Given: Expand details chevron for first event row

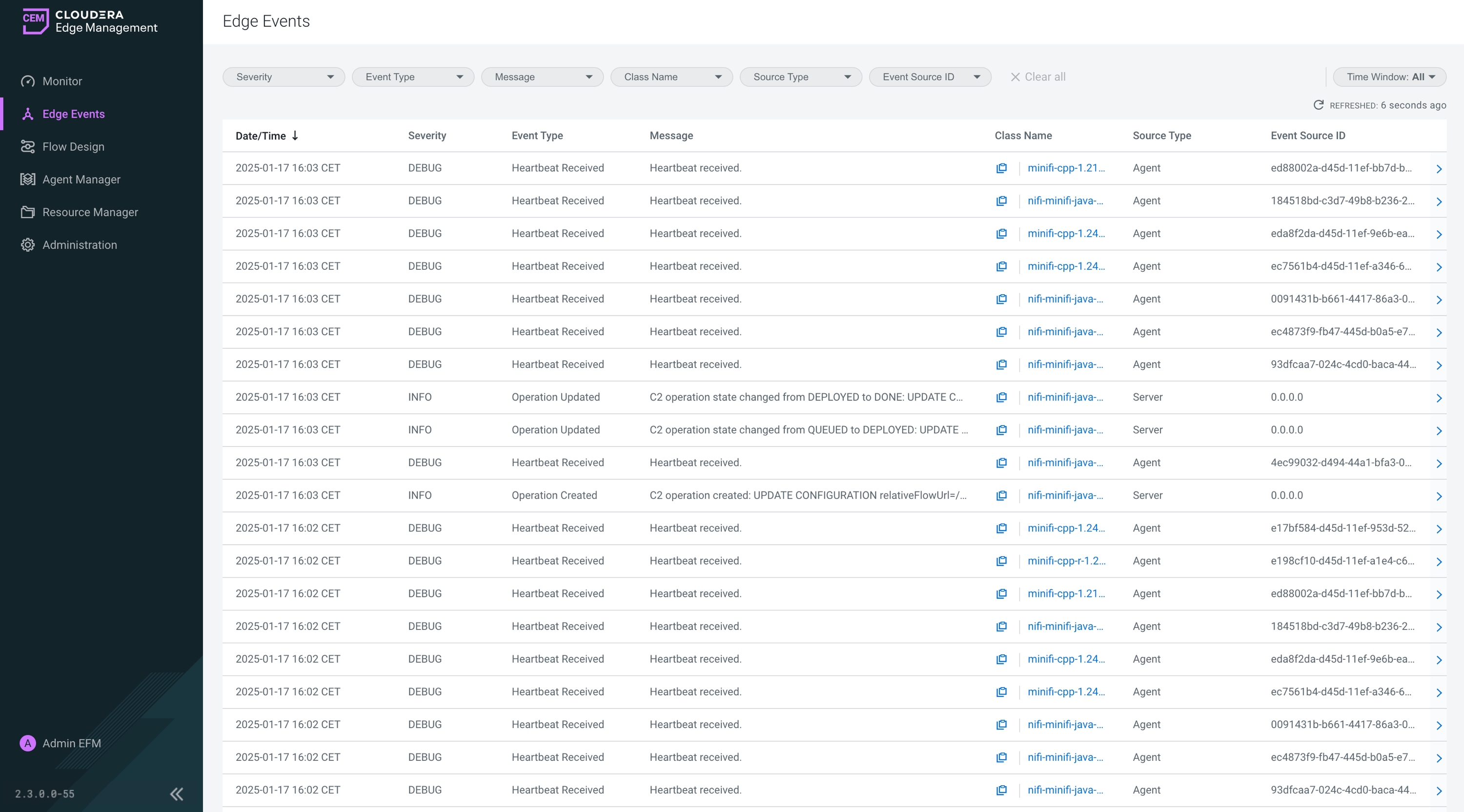Looking at the screenshot, I should [x=1439, y=169].
